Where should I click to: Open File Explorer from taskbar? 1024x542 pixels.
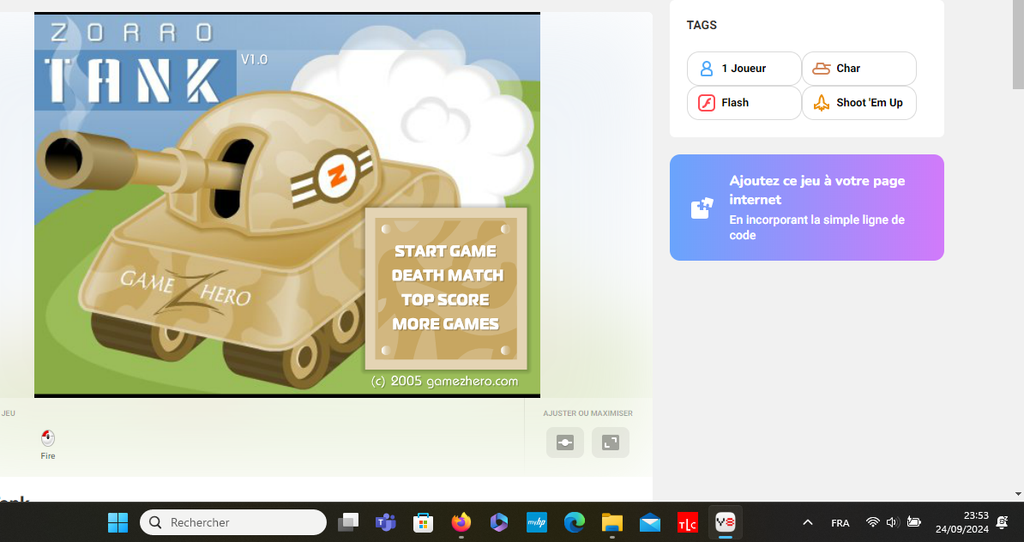612,522
